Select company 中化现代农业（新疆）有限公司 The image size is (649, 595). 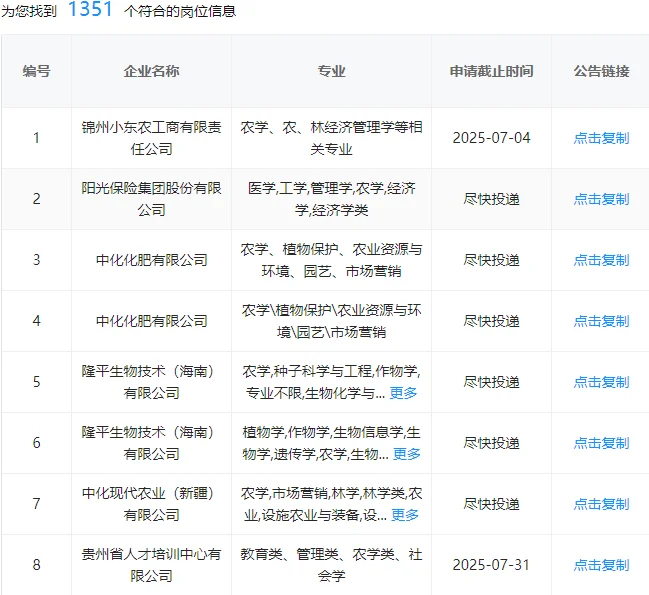point(151,504)
